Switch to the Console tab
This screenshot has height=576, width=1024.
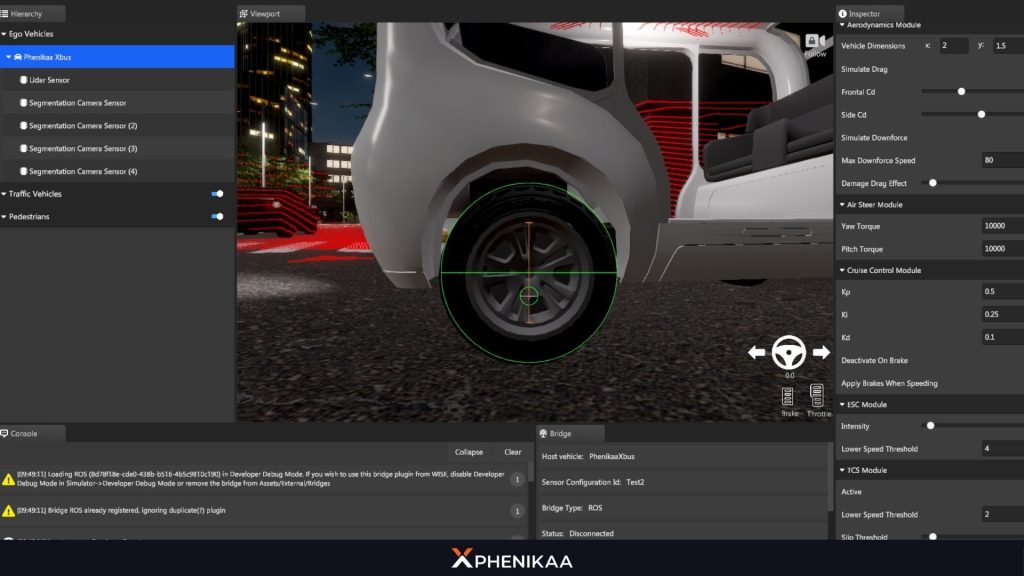32,434
